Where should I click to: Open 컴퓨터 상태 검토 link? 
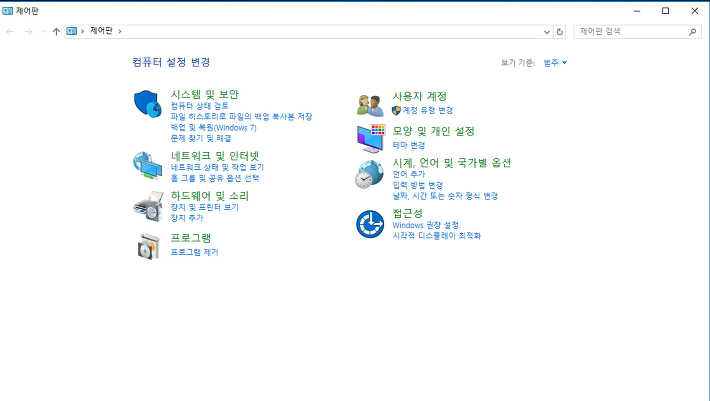tap(200, 106)
